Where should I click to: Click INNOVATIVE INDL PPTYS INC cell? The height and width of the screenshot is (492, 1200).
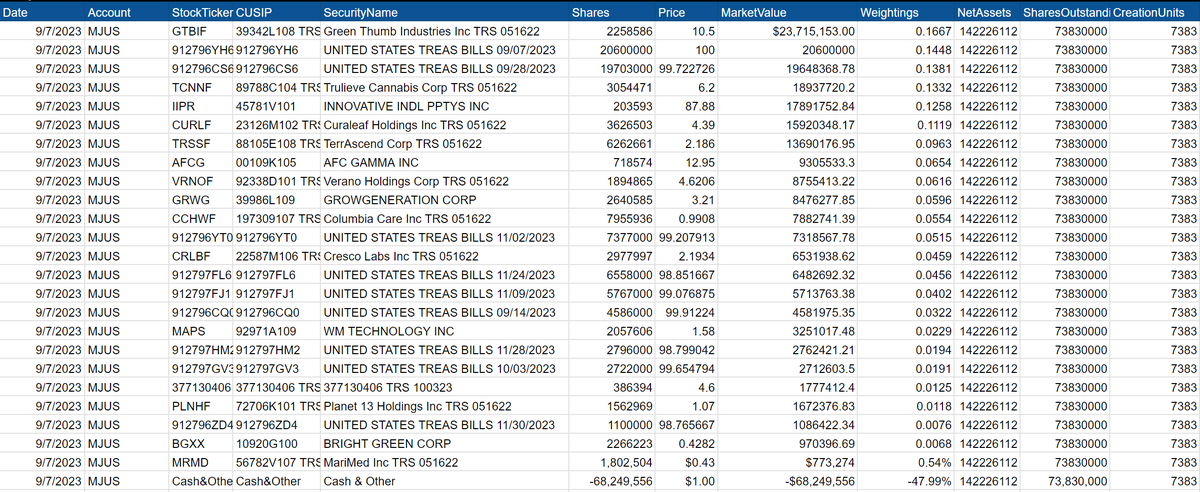(x=407, y=106)
